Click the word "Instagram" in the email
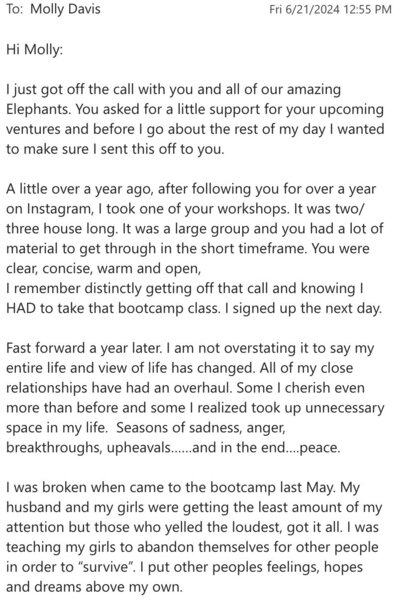Screen dimensions: 400x613 [60, 209]
